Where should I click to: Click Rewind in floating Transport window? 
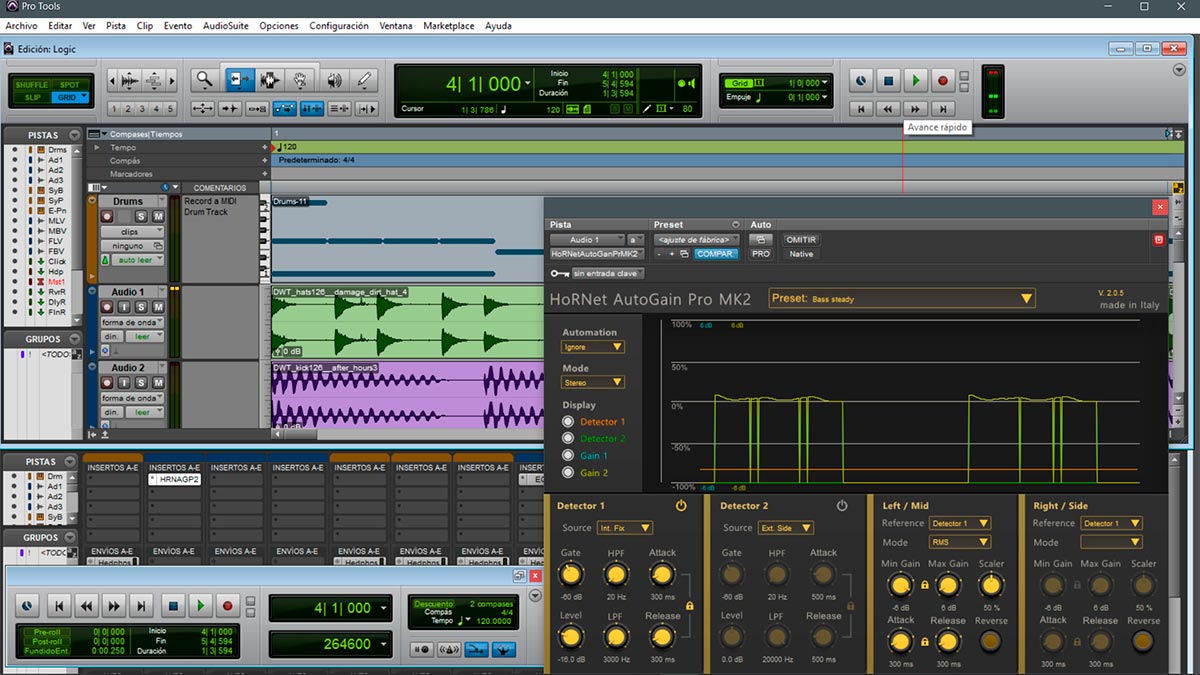click(x=87, y=605)
